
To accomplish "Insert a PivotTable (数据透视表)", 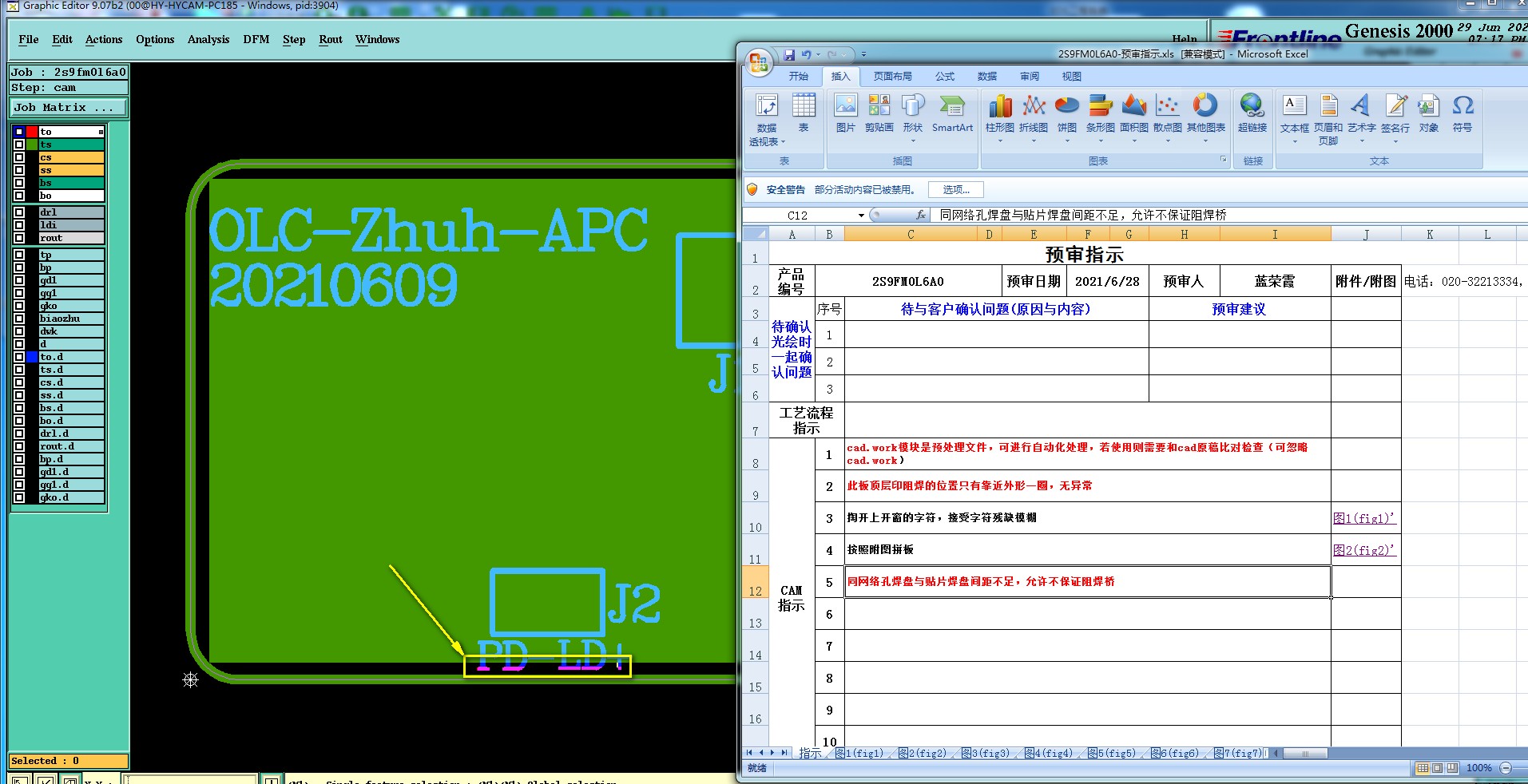I will pos(767,120).
